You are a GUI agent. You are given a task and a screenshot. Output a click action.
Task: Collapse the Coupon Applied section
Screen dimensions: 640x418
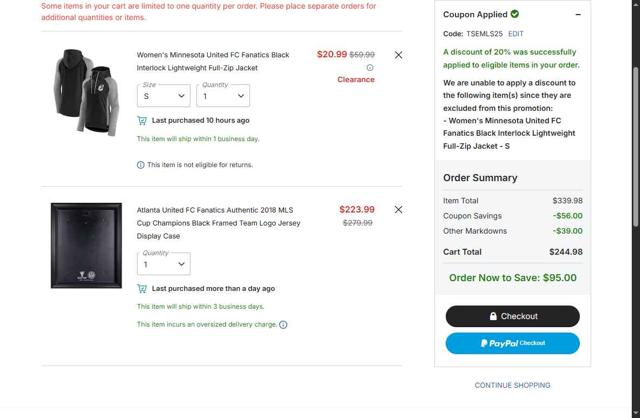point(578,15)
